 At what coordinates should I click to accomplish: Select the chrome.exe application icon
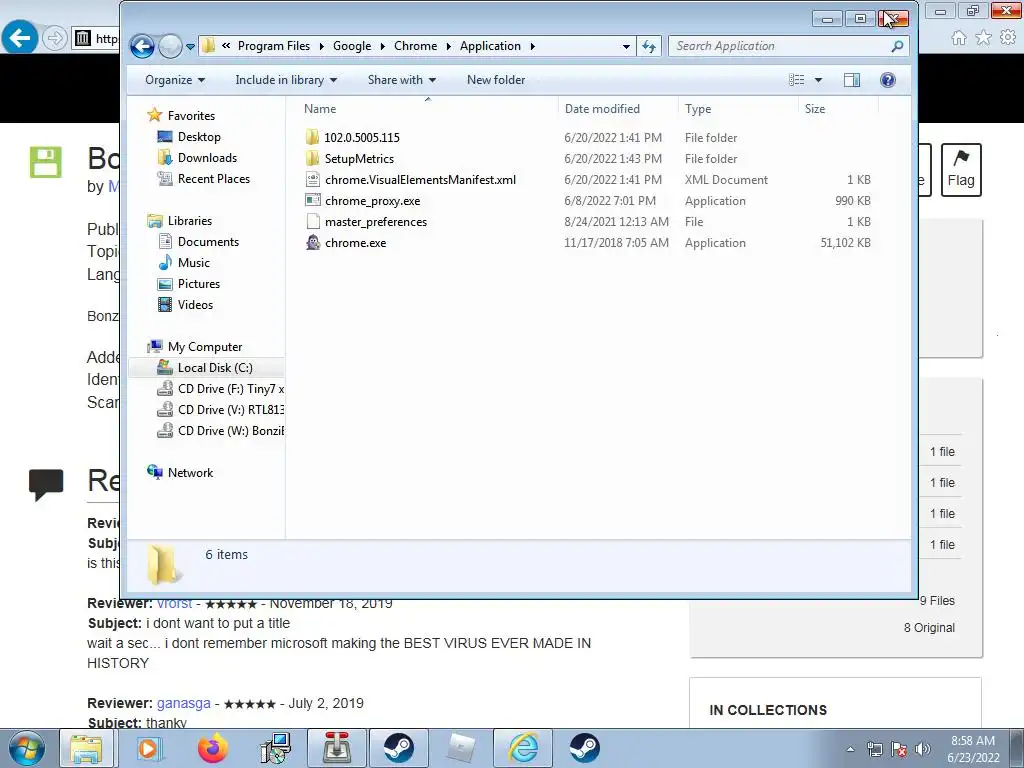click(313, 242)
